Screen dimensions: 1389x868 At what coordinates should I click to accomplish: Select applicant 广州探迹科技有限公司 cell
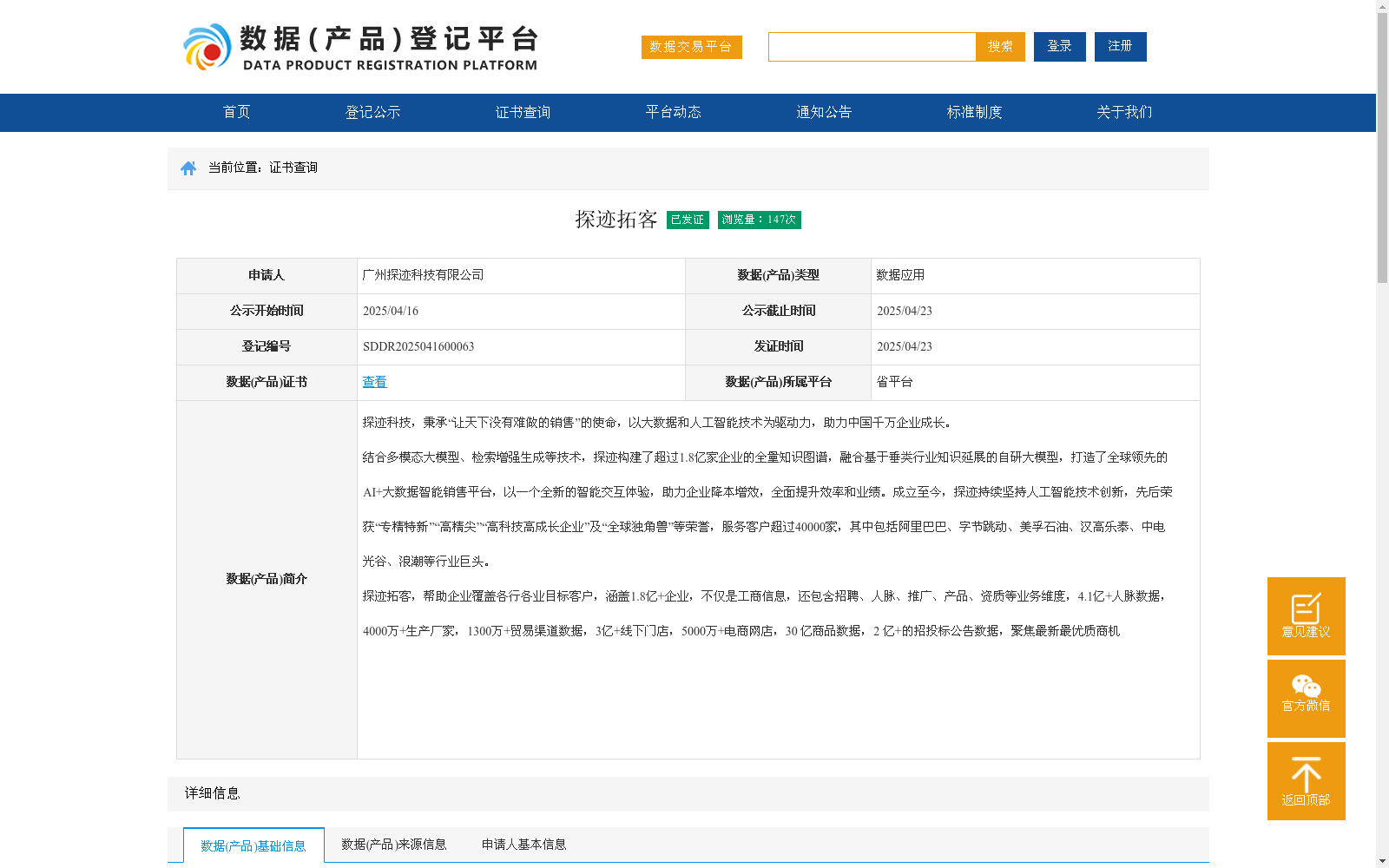(521, 275)
